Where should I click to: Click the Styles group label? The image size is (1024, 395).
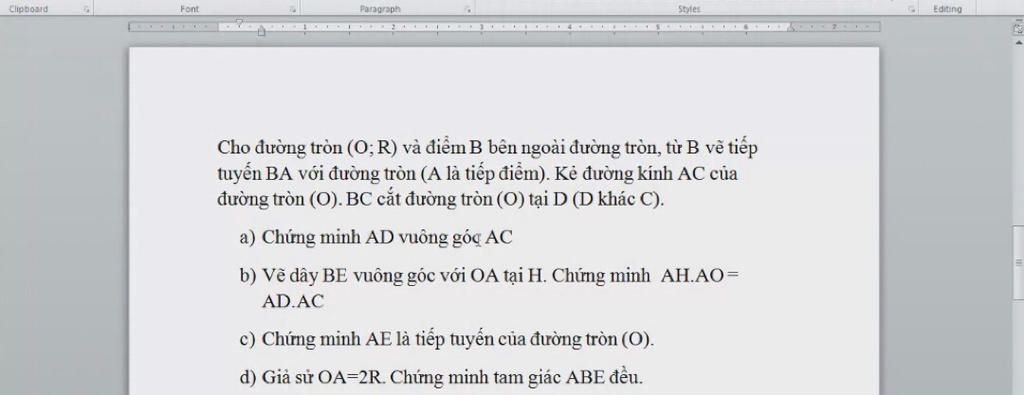tap(689, 9)
